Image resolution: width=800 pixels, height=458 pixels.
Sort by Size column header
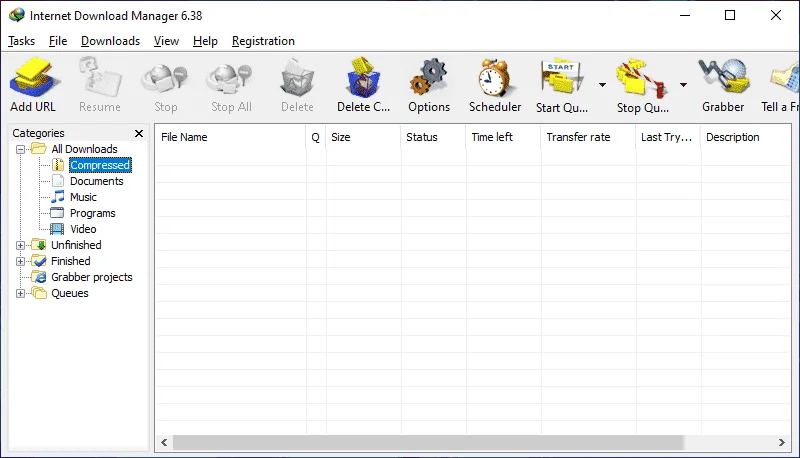363,137
